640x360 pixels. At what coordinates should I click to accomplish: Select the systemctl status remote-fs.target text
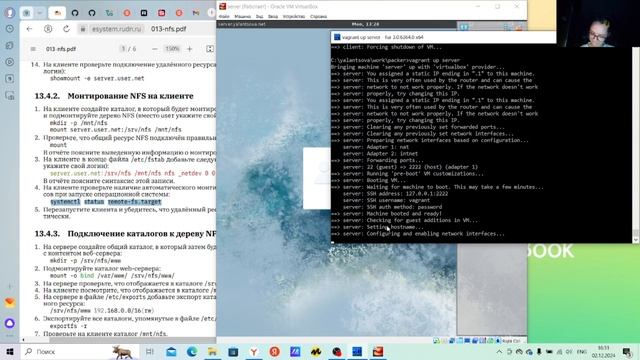106,202
